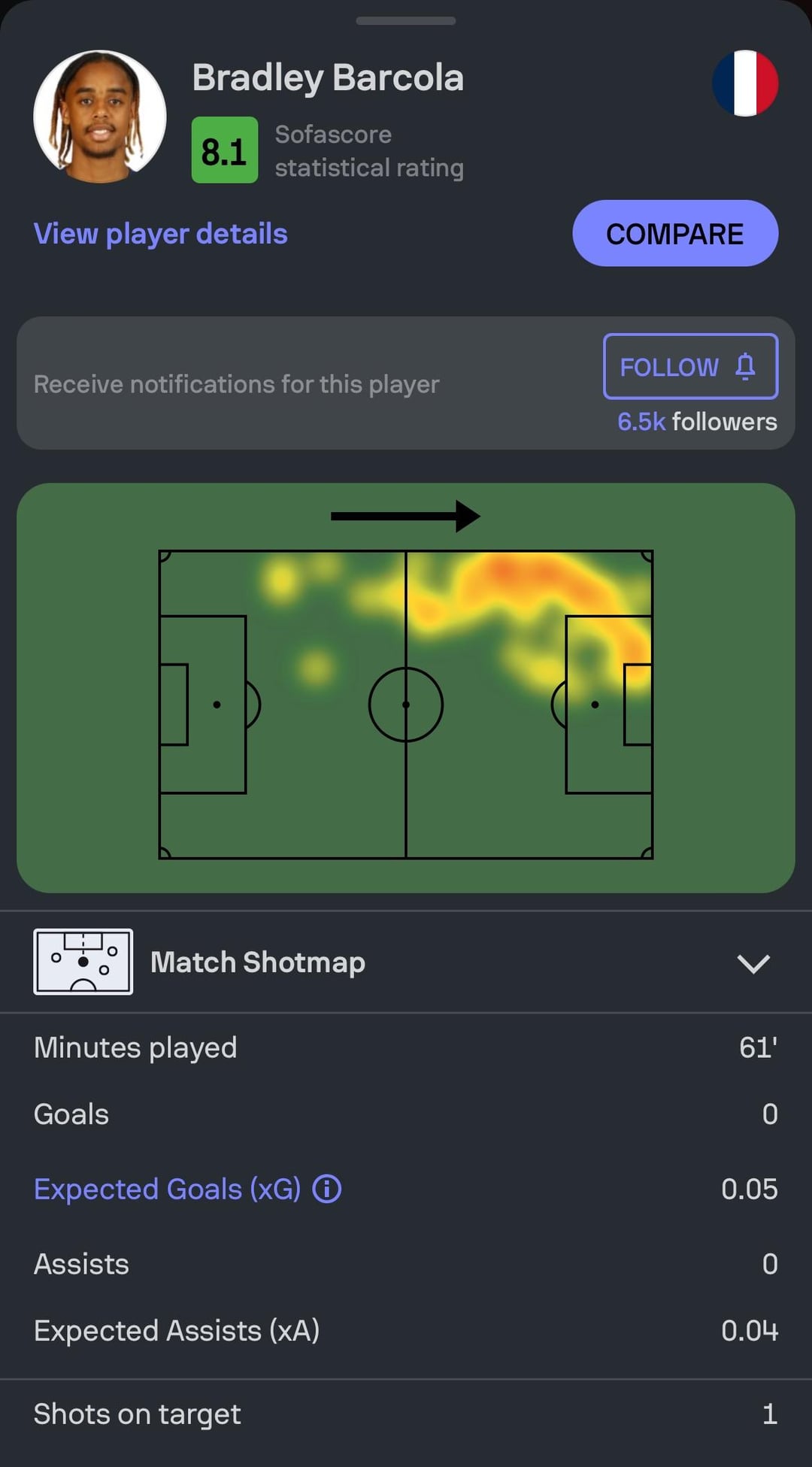Click the Expected Goals (xG) link

tap(167, 1190)
